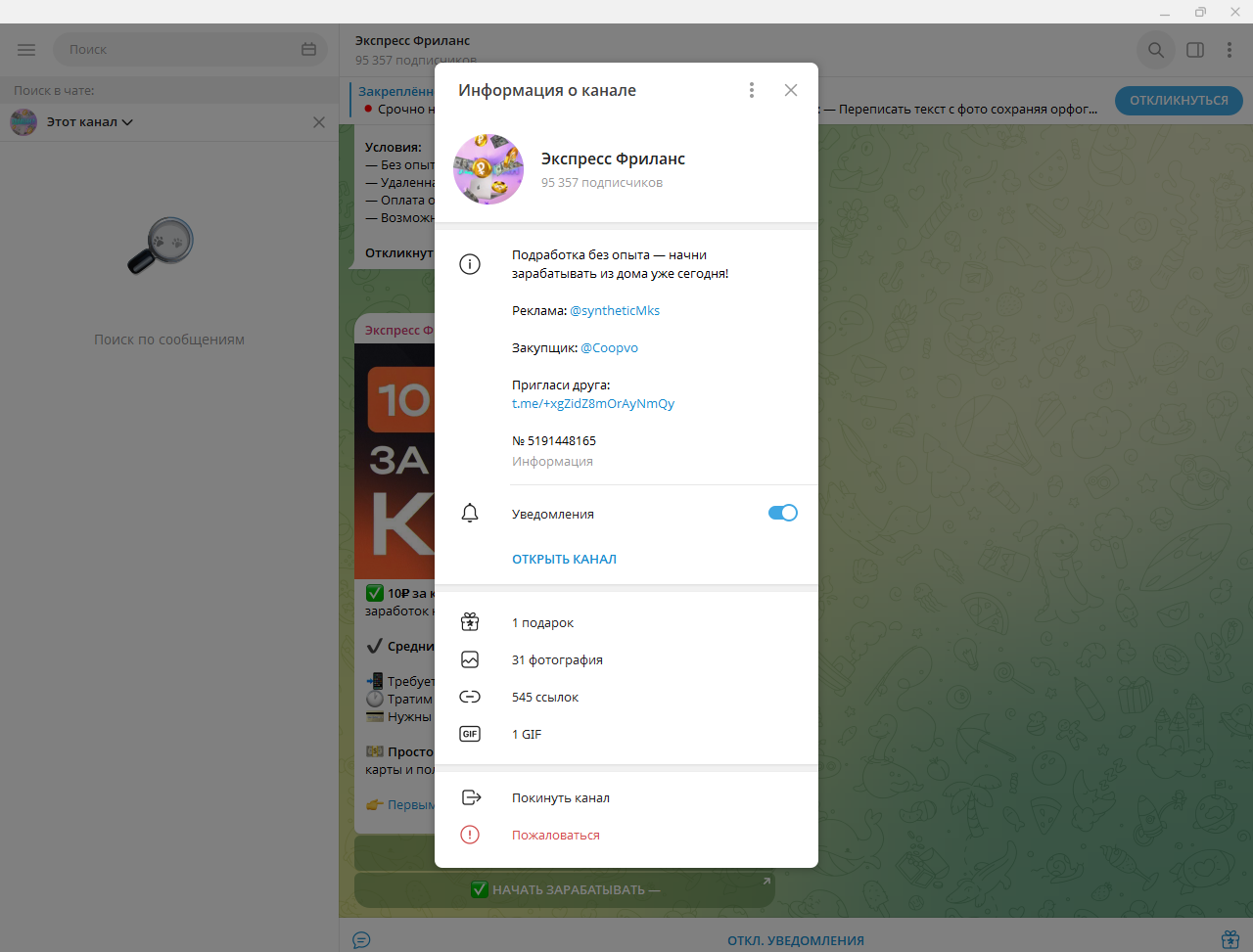
Task: Click '95 357 подписчиков' in the dialog
Action: tap(602, 182)
